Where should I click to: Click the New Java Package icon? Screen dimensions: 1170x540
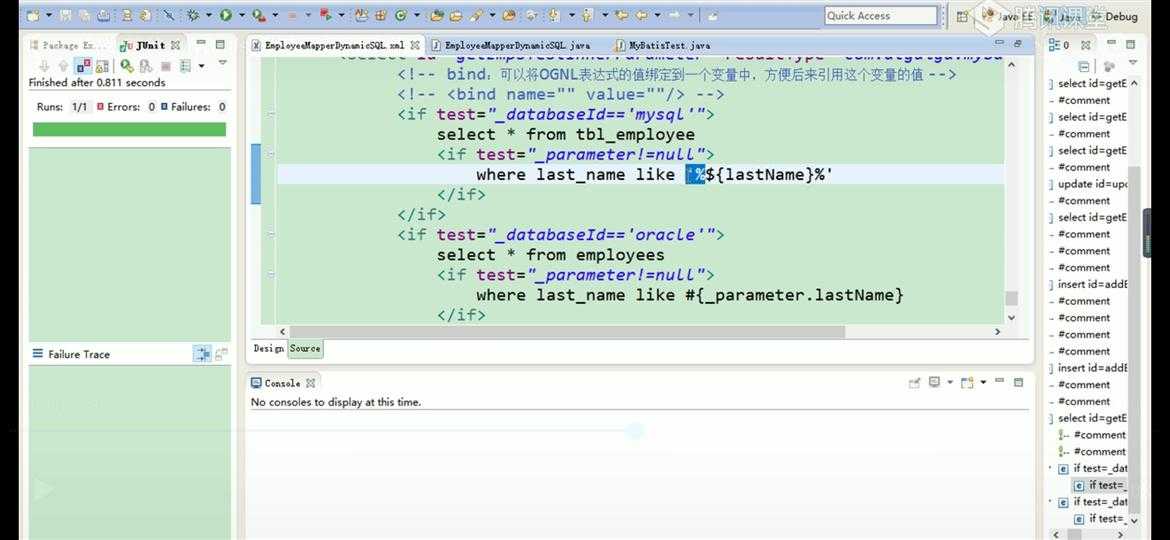point(381,15)
